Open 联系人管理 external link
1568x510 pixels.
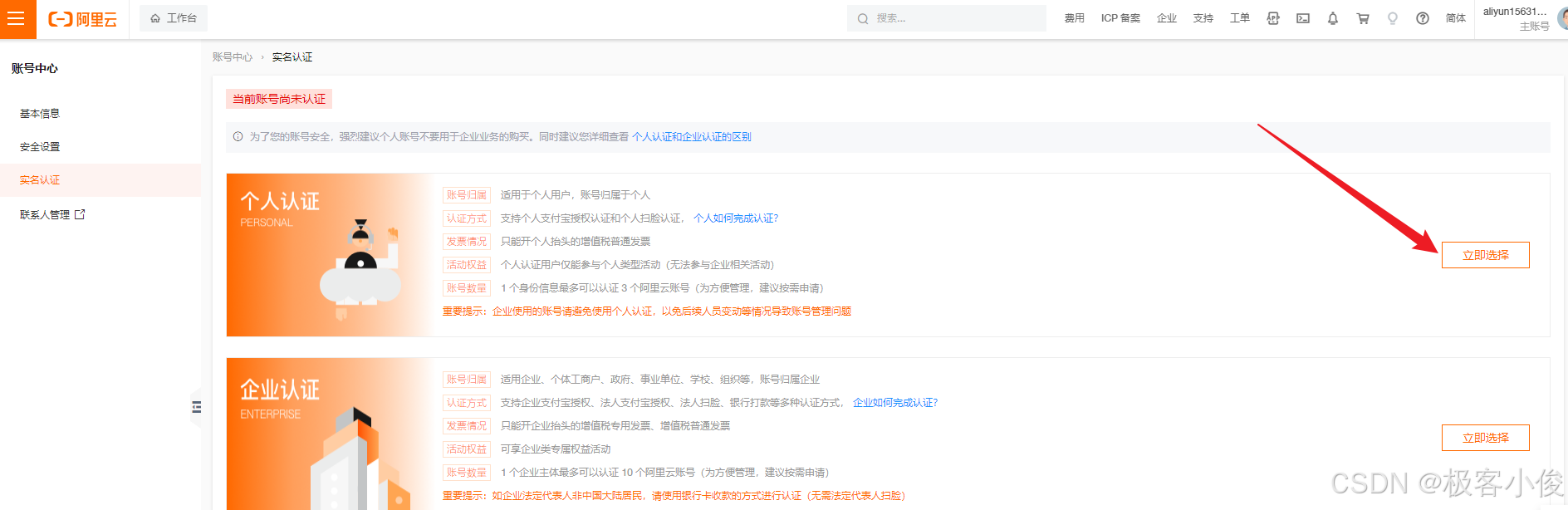[x=52, y=214]
